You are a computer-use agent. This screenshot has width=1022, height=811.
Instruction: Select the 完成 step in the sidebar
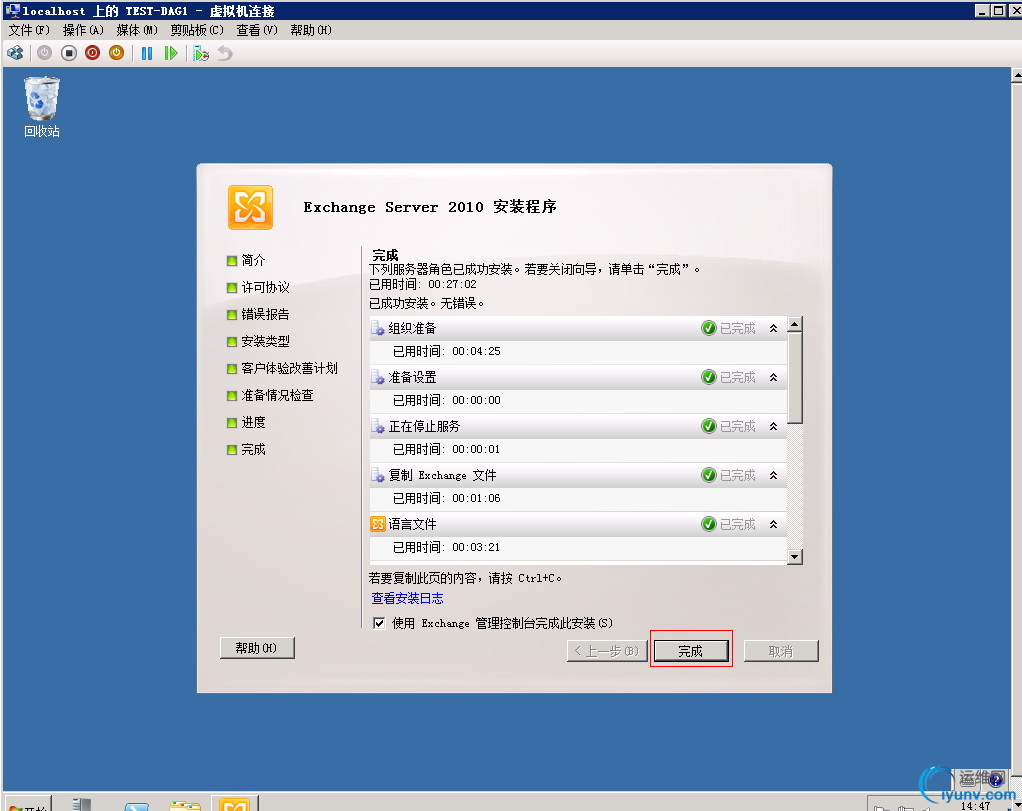click(x=253, y=449)
